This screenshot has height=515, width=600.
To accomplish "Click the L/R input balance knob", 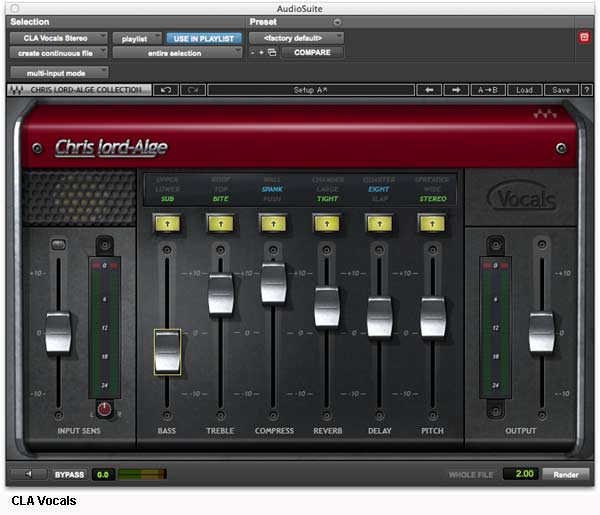I will click(x=104, y=409).
